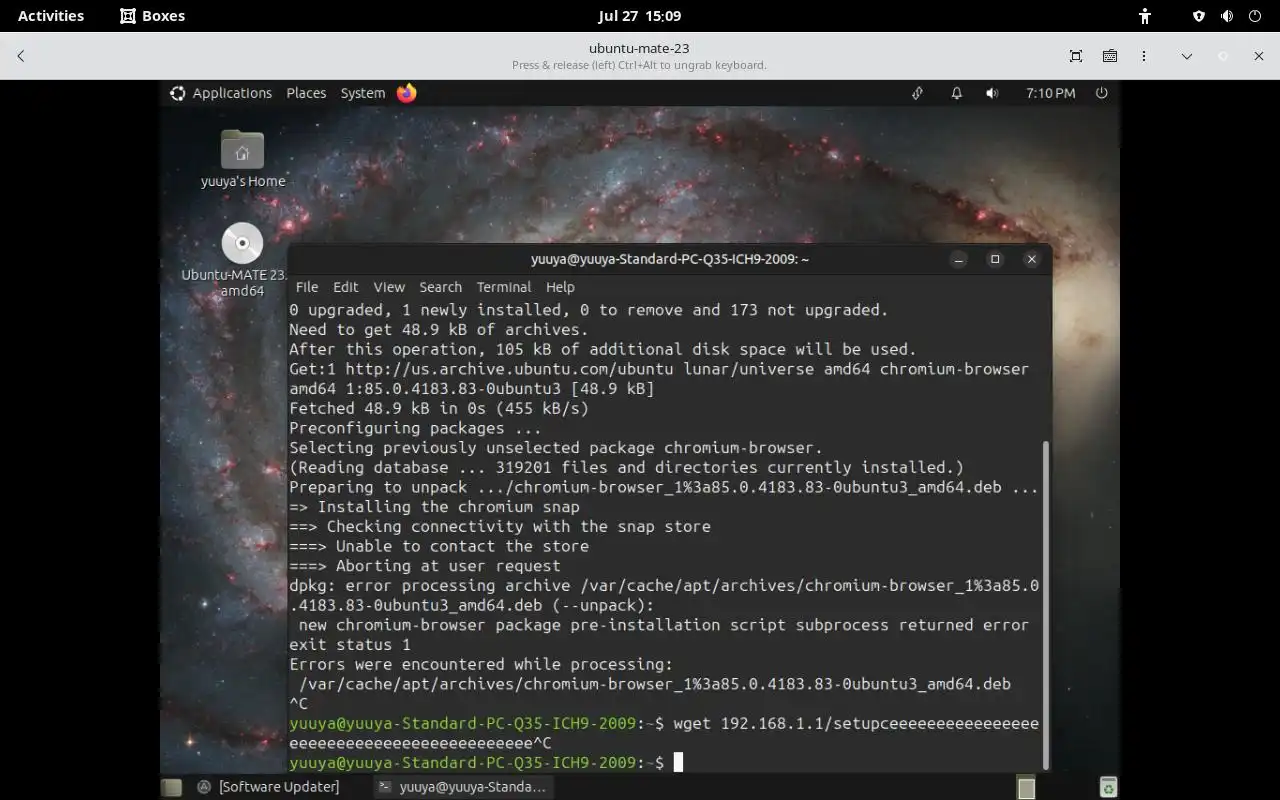Open terminal Search menu

coord(441,287)
